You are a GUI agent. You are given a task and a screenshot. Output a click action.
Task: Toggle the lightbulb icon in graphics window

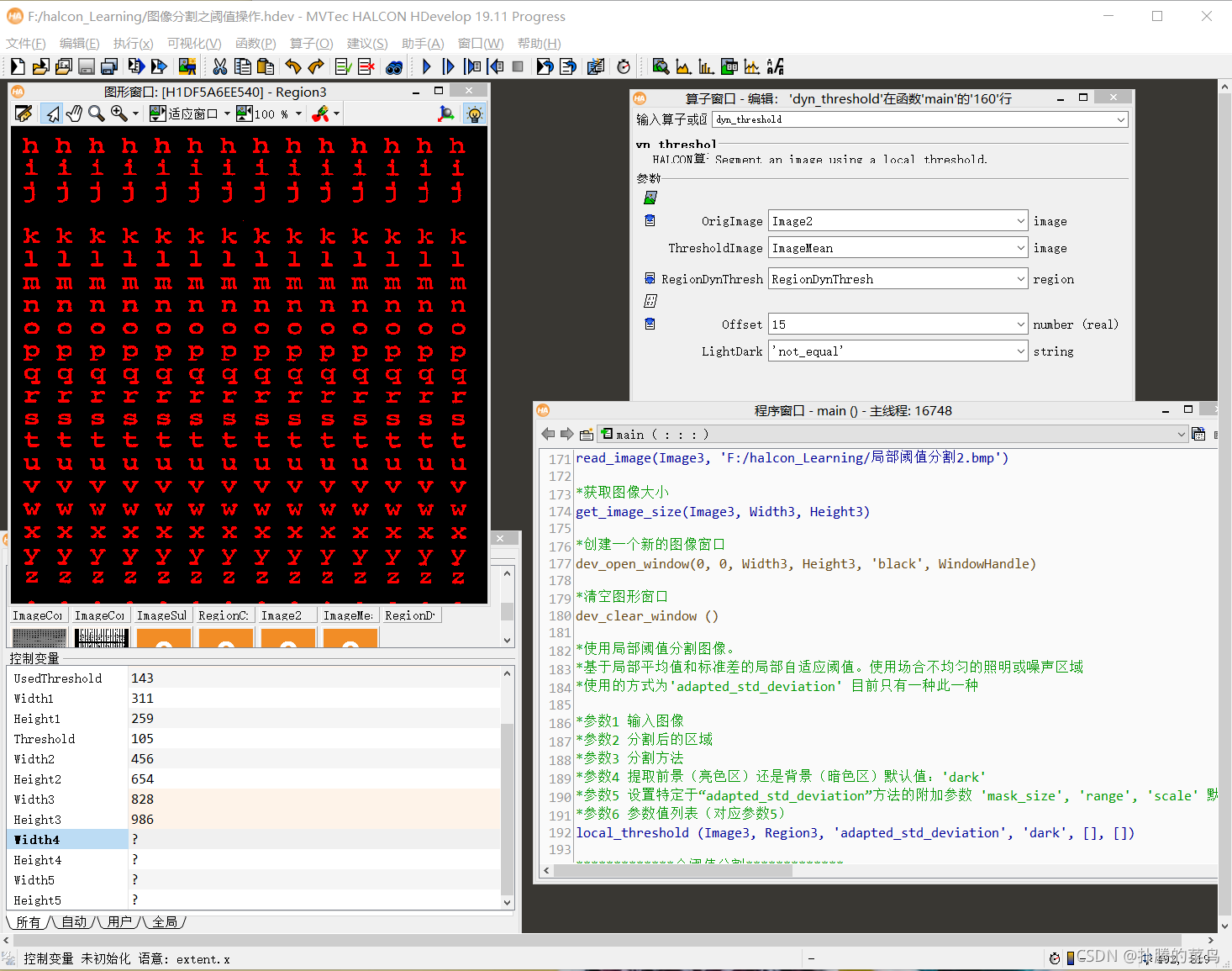475,113
